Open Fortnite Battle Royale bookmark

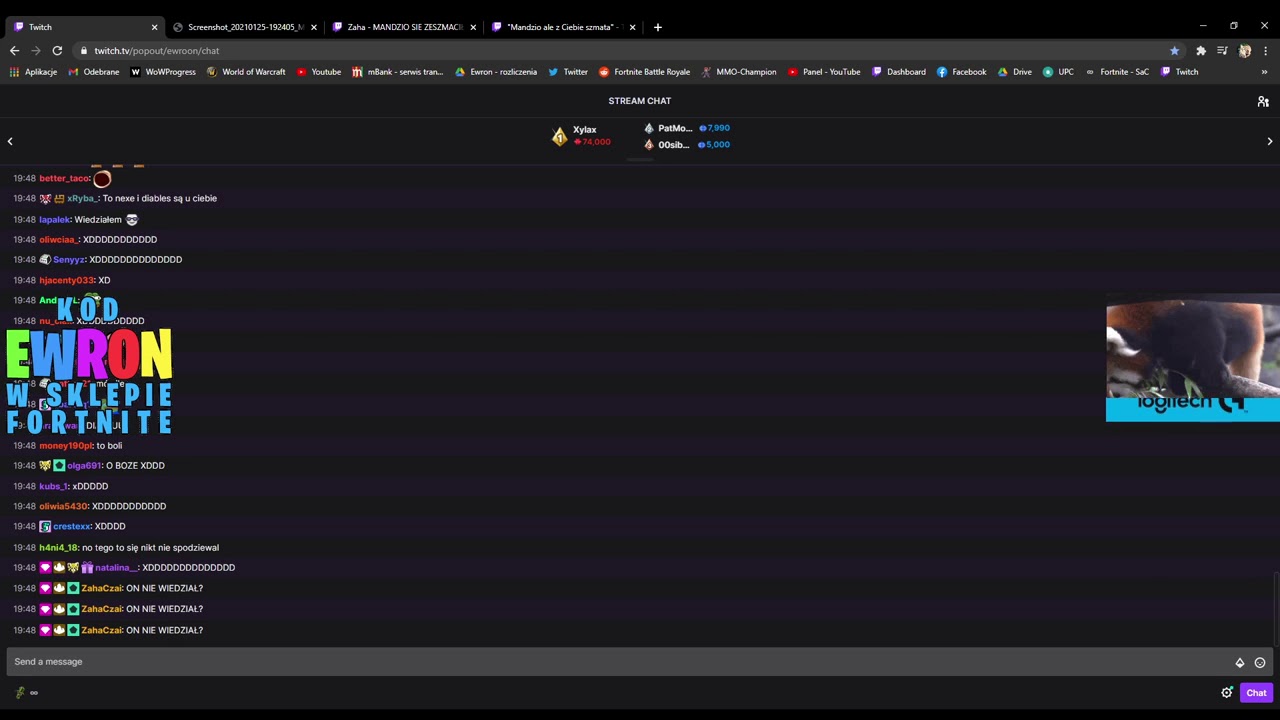pyautogui.click(x=644, y=72)
